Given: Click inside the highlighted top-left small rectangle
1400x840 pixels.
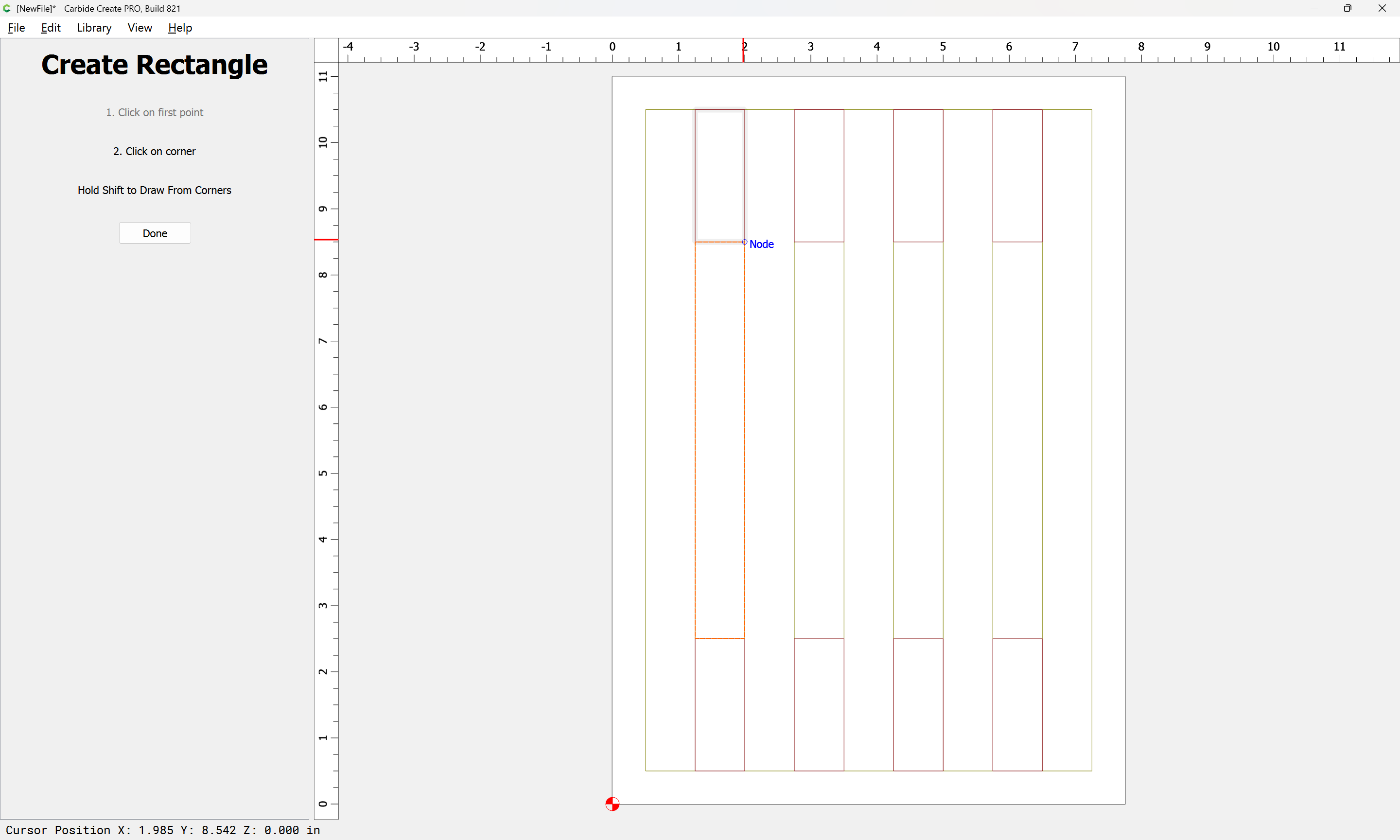Looking at the screenshot, I should click(720, 175).
